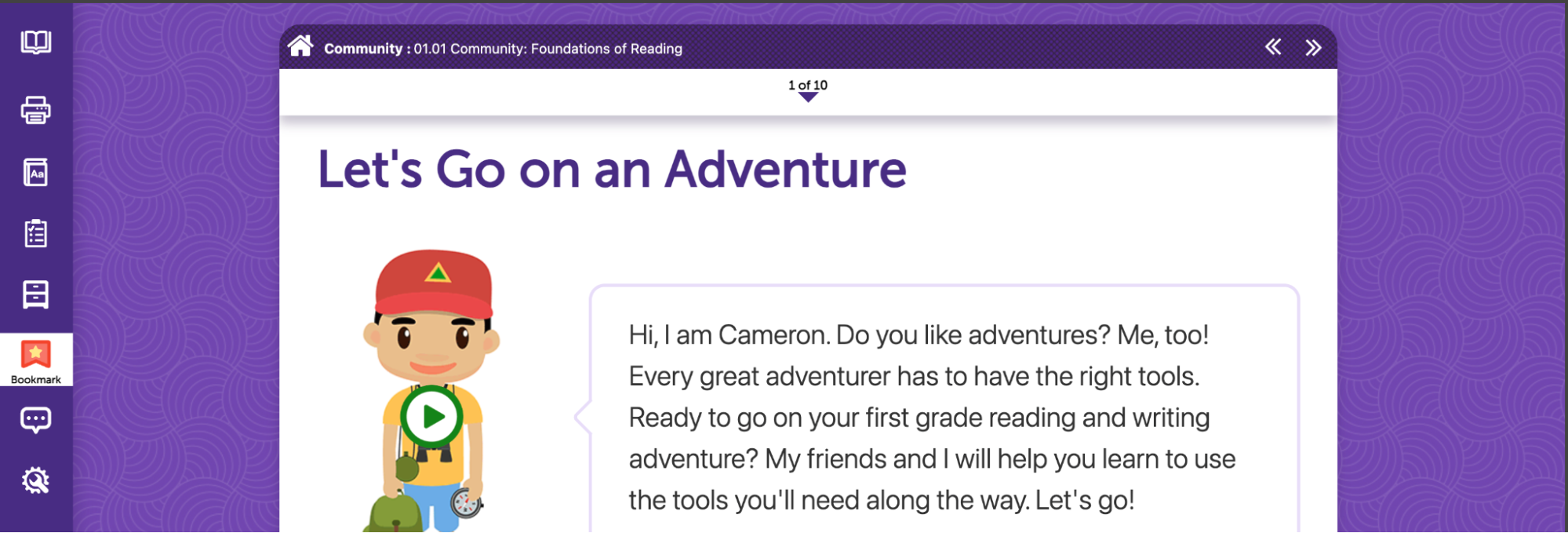Go to the home page icon
1568x533 pixels.
click(x=300, y=46)
